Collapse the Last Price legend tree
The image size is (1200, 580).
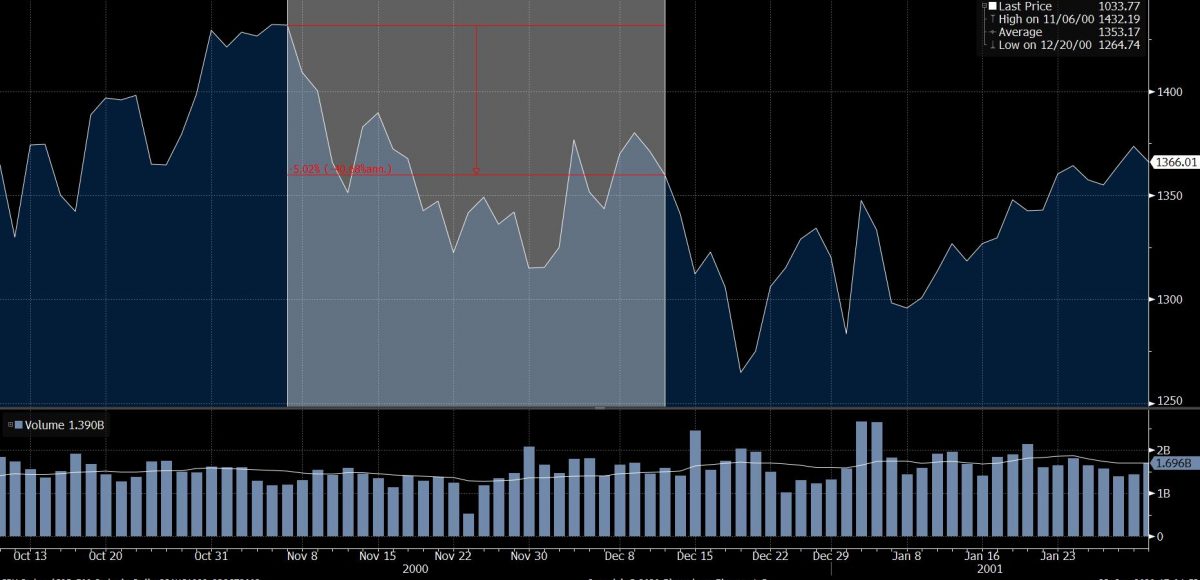(x=986, y=6)
